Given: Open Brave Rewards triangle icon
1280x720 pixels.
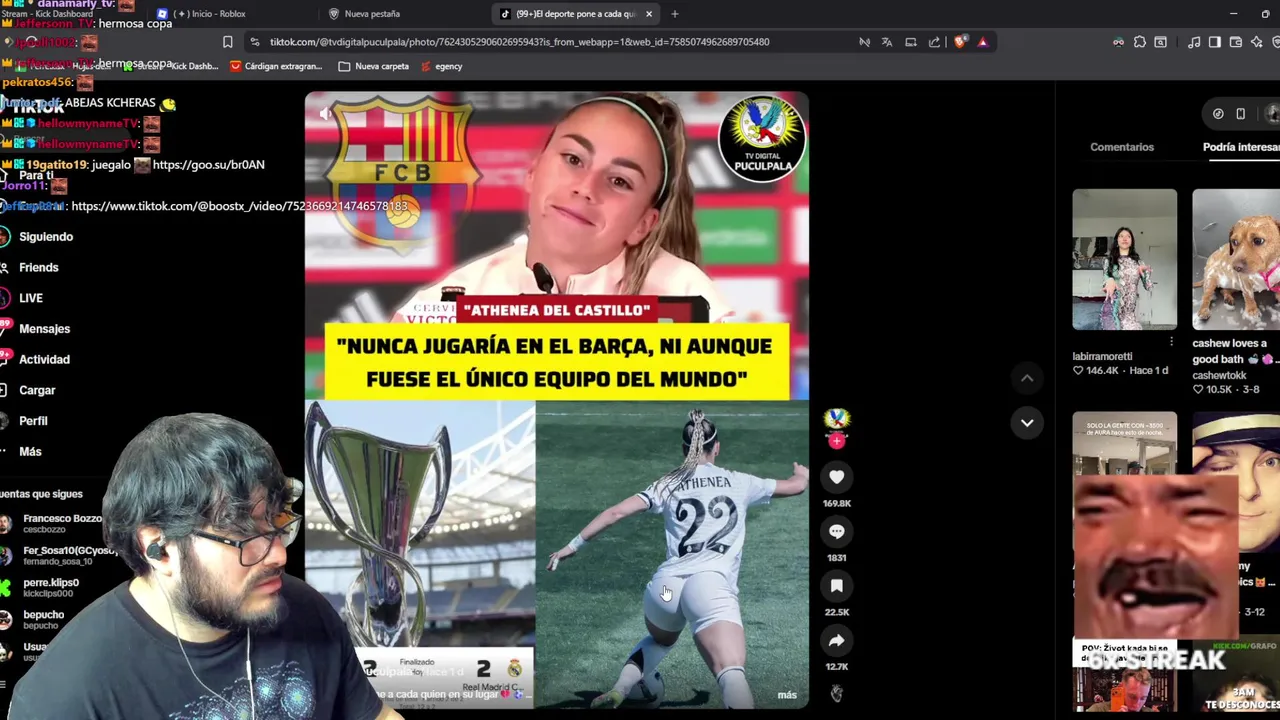Looking at the screenshot, I should pyautogui.click(x=983, y=42).
